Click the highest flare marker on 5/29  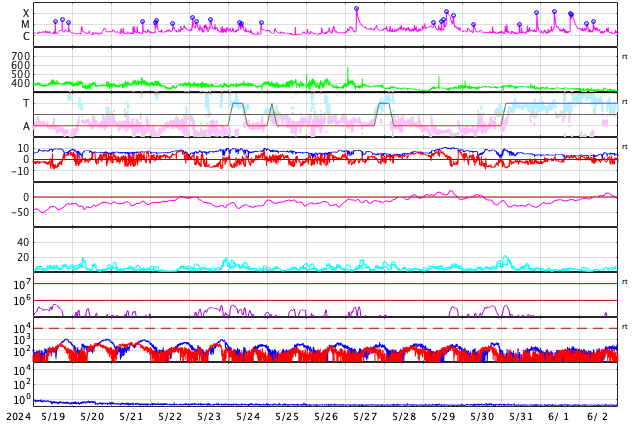point(446,12)
